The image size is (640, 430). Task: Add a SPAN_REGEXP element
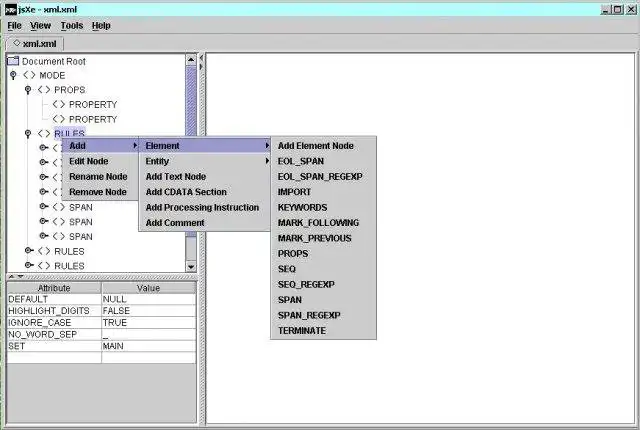coord(323,315)
